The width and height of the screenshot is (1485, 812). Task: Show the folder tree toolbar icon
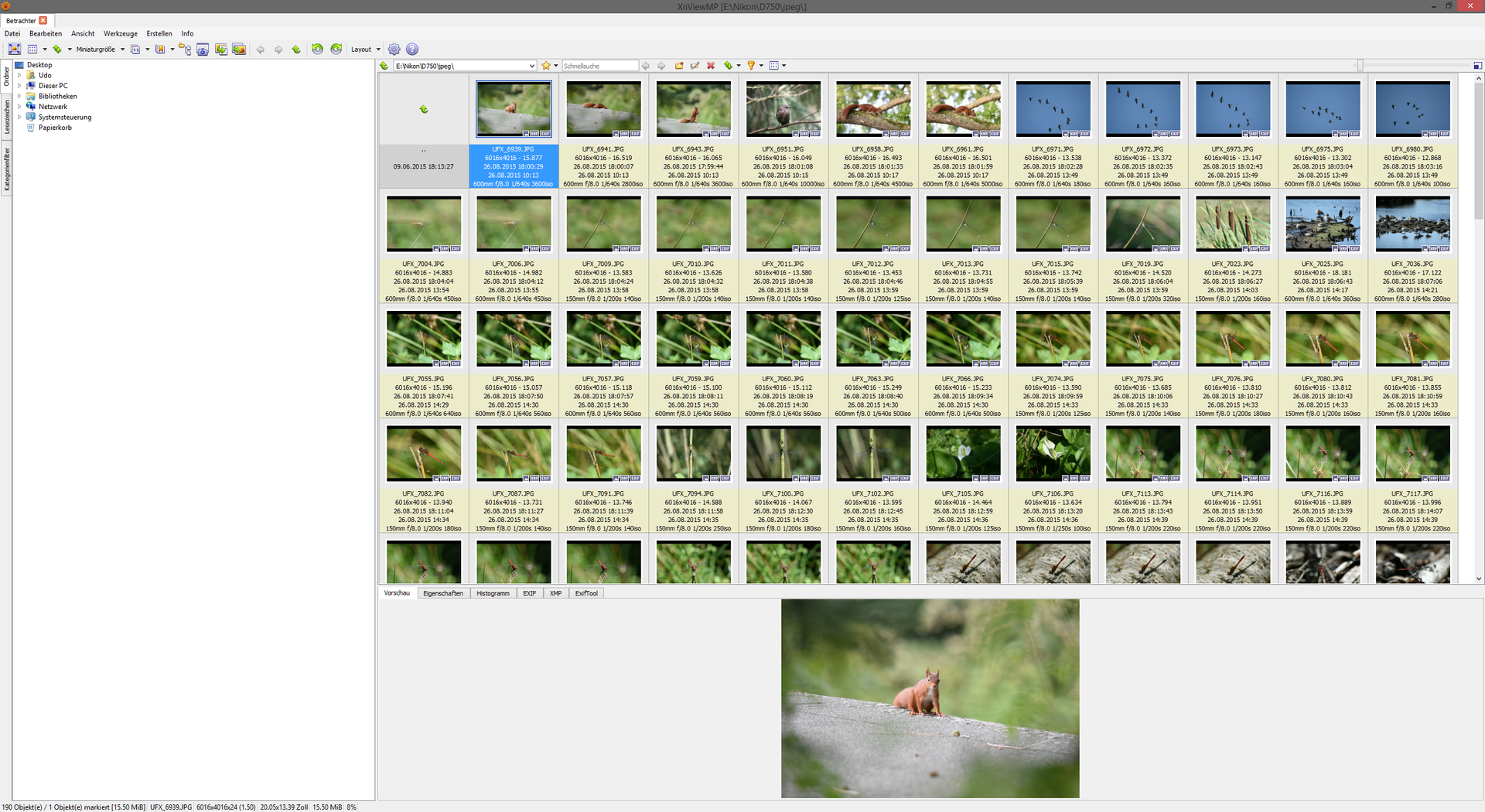tap(185, 49)
